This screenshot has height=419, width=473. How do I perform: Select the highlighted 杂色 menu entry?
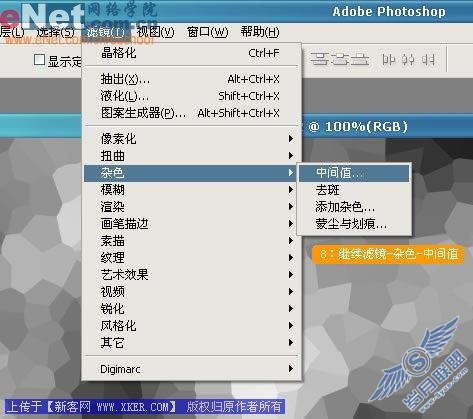point(191,173)
